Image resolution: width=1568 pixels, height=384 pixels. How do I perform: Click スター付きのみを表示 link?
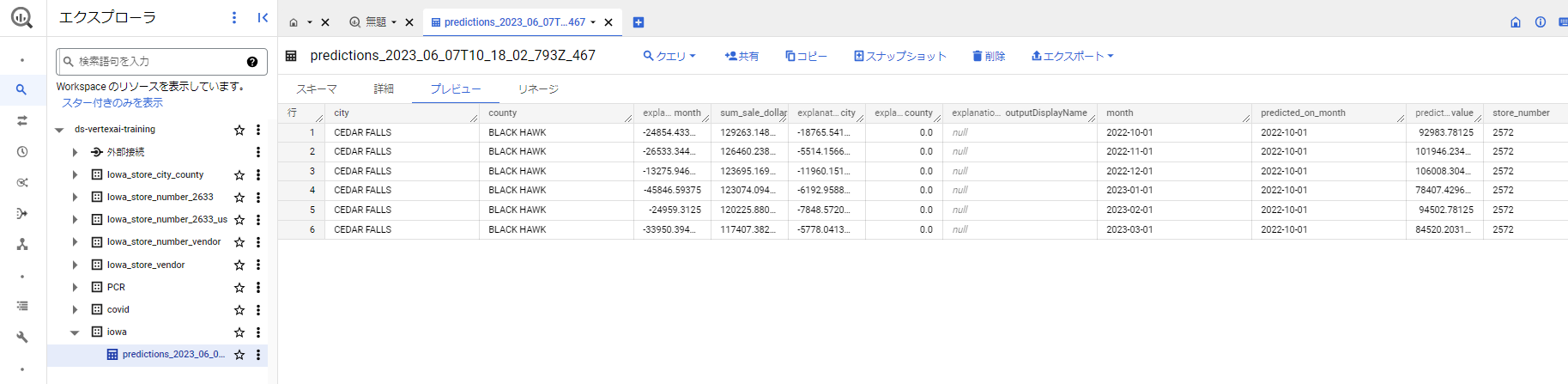pyautogui.click(x=112, y=103)
